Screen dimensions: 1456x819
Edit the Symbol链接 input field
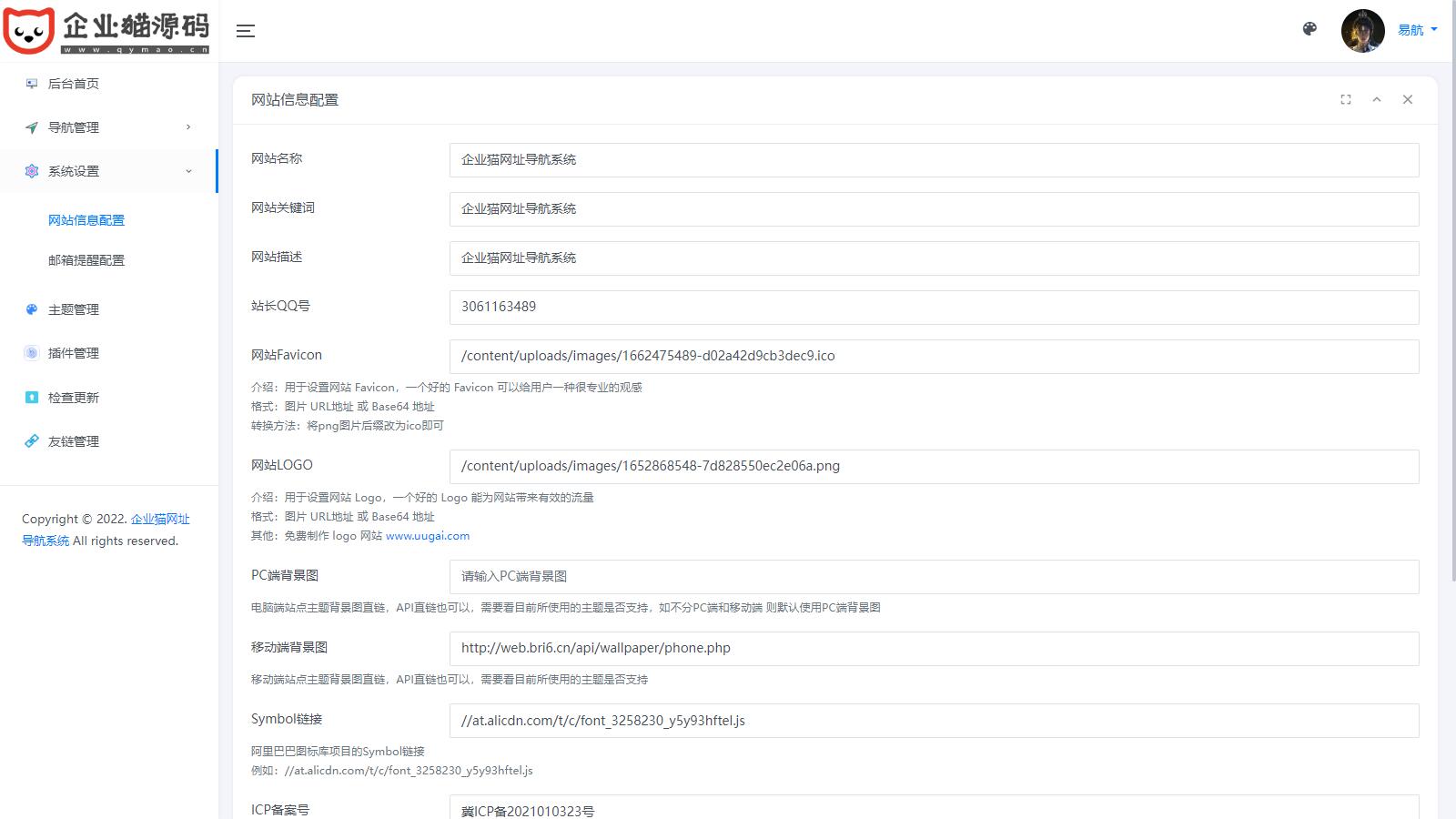pyautogui.click(x=935, y=721)
